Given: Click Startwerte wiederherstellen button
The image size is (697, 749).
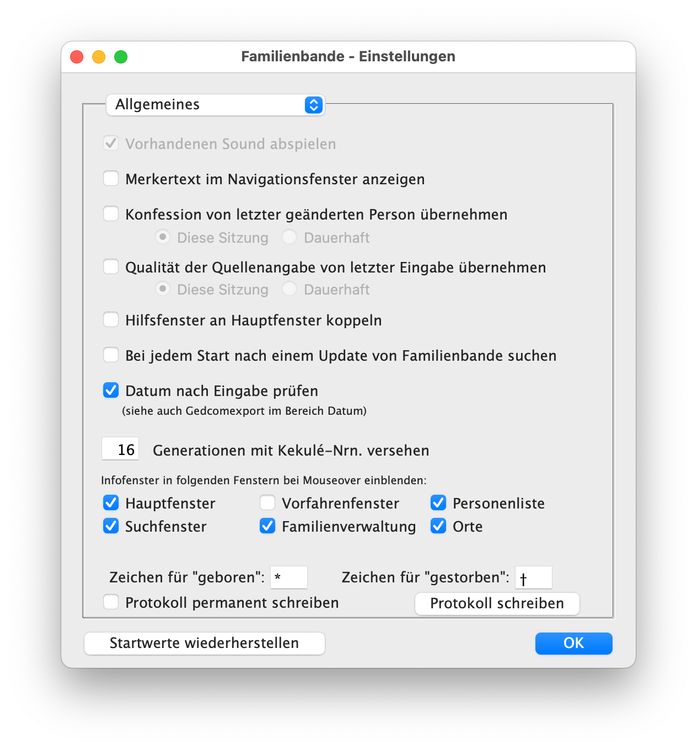Looking at the screenshot, I should (204, 643).
